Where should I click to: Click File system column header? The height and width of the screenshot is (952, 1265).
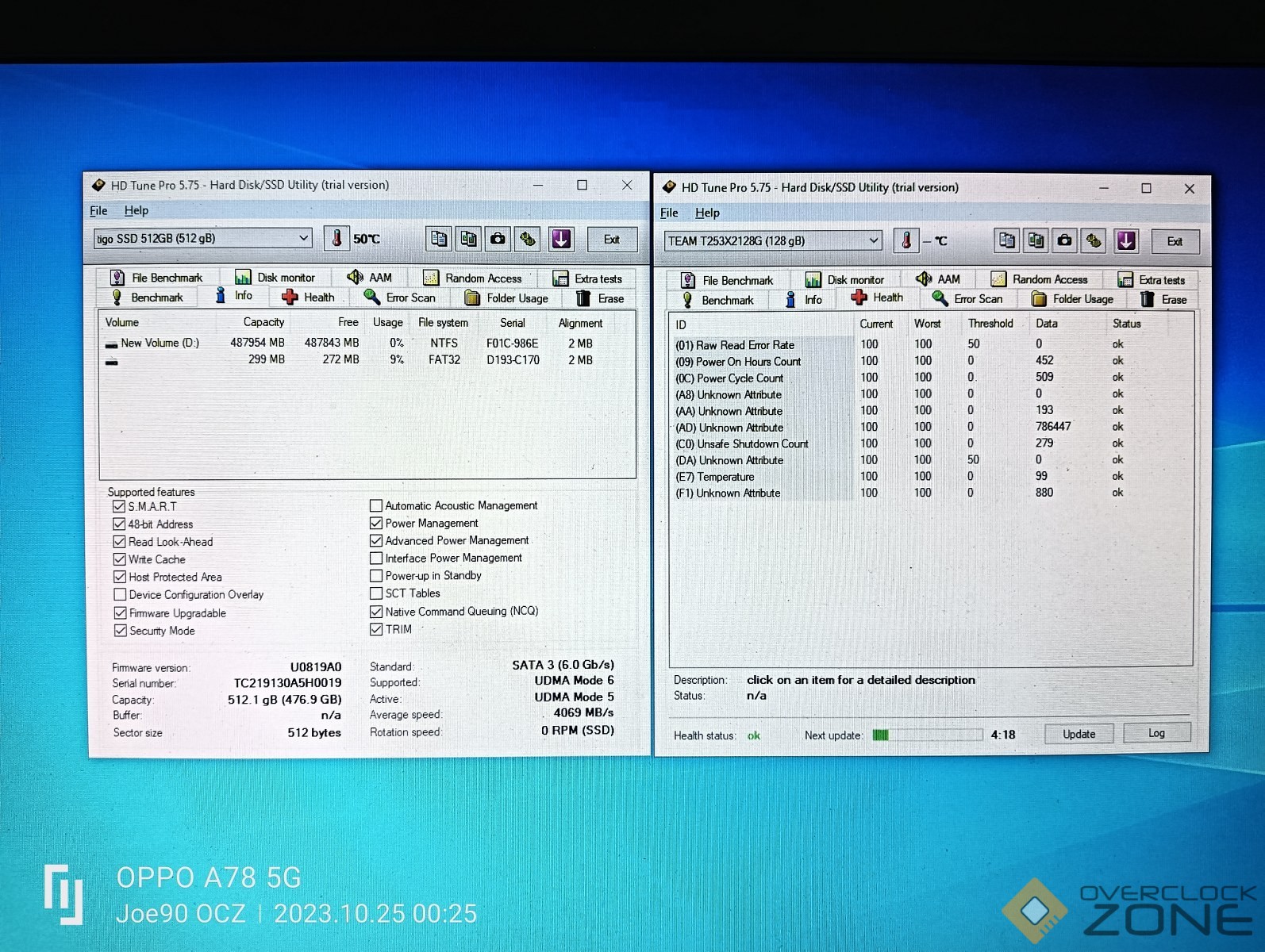pyautogui.click(x=443, y=322)
